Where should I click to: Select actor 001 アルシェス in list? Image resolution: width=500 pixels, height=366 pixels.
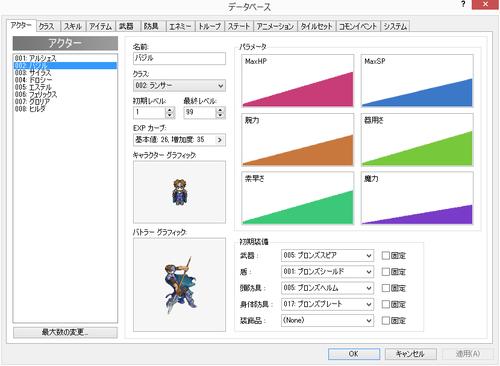(65, 58)
